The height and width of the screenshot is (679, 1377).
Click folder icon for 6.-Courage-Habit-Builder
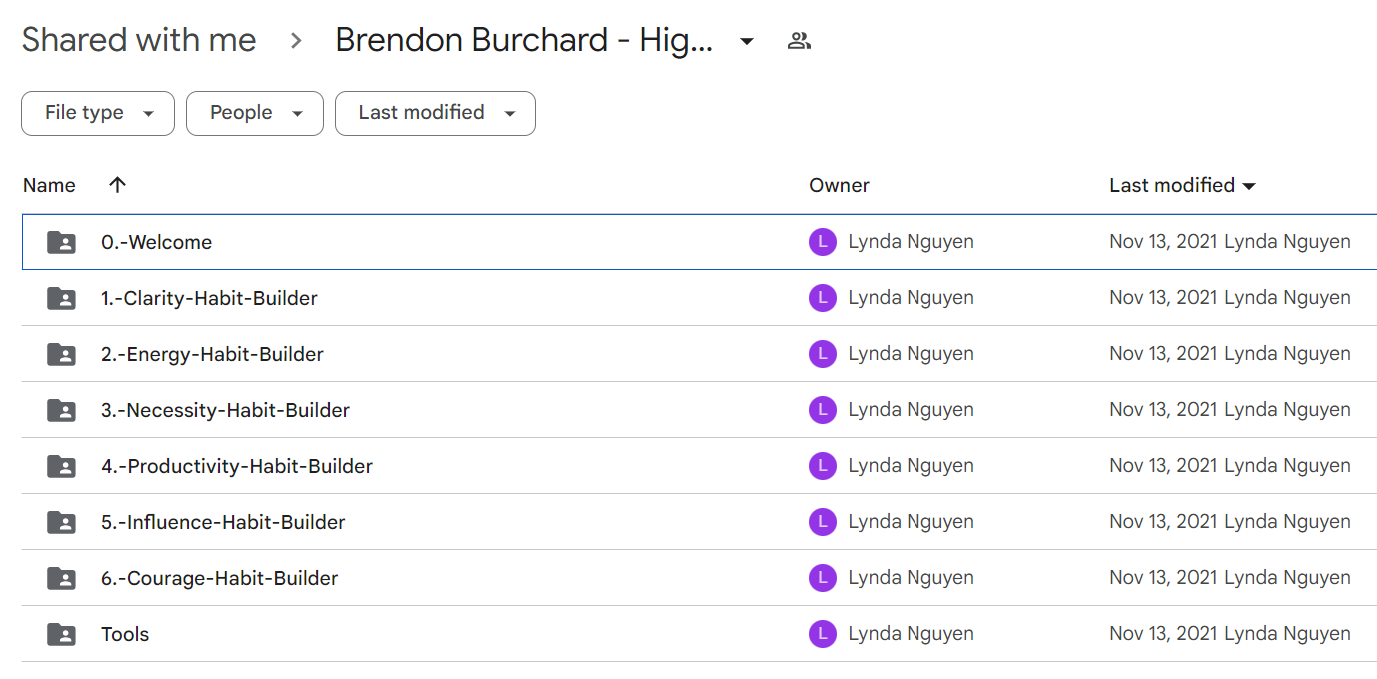[x=61, y=578]
